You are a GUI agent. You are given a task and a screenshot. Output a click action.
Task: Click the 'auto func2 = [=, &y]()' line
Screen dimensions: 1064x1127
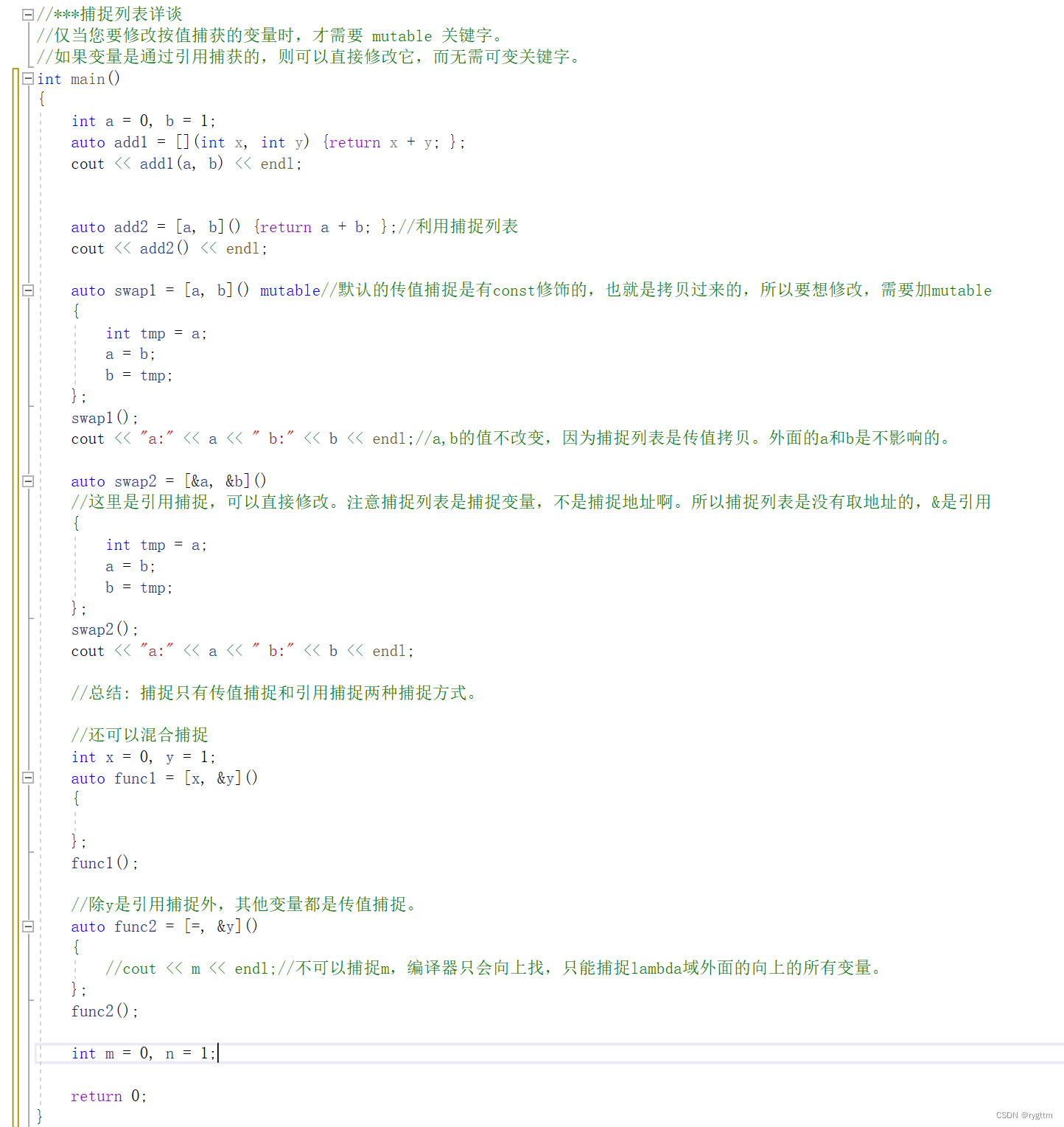164,927
